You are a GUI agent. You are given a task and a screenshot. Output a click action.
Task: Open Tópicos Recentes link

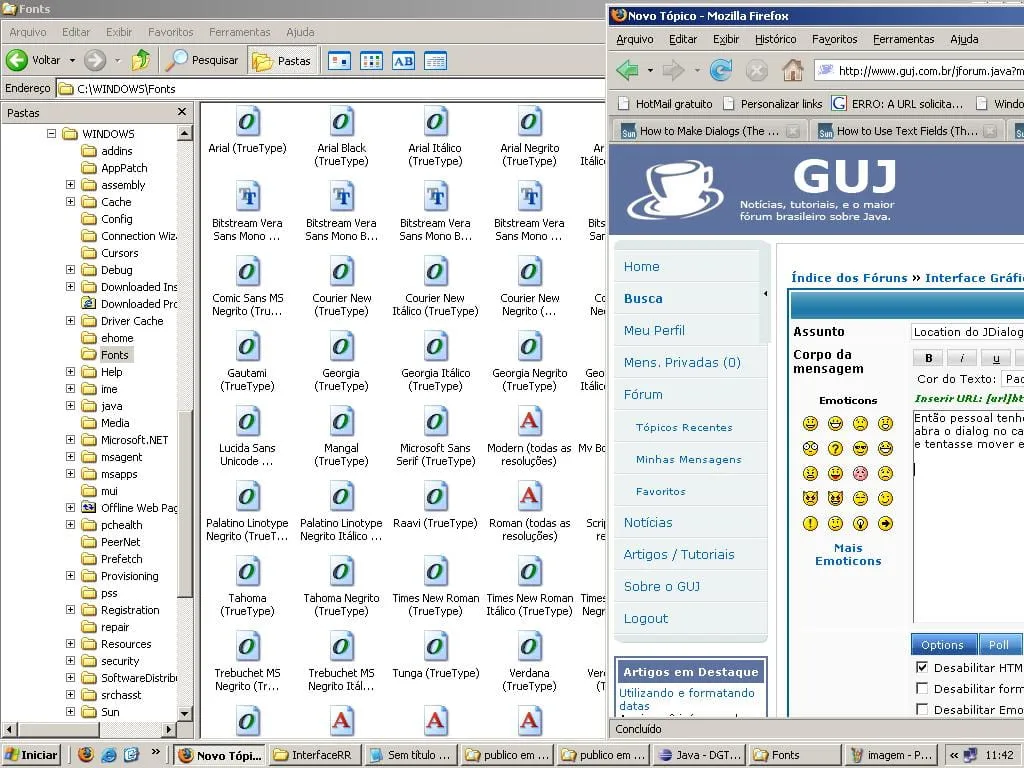click(684, 427)
